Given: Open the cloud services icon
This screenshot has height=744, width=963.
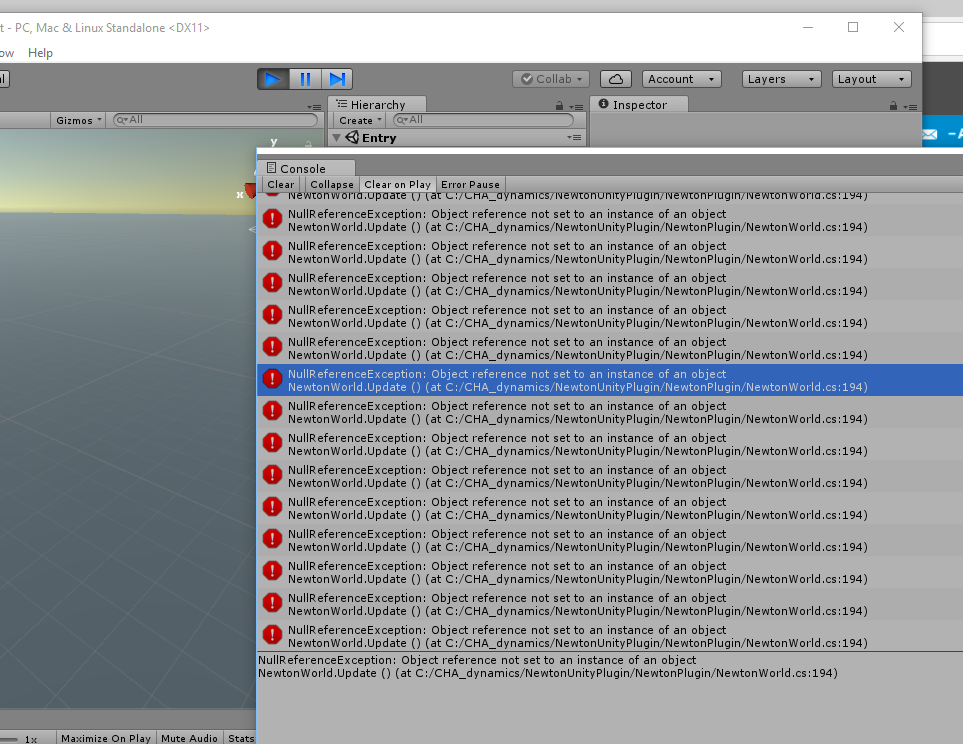Looking at the screenshot, I should [615, 79].
